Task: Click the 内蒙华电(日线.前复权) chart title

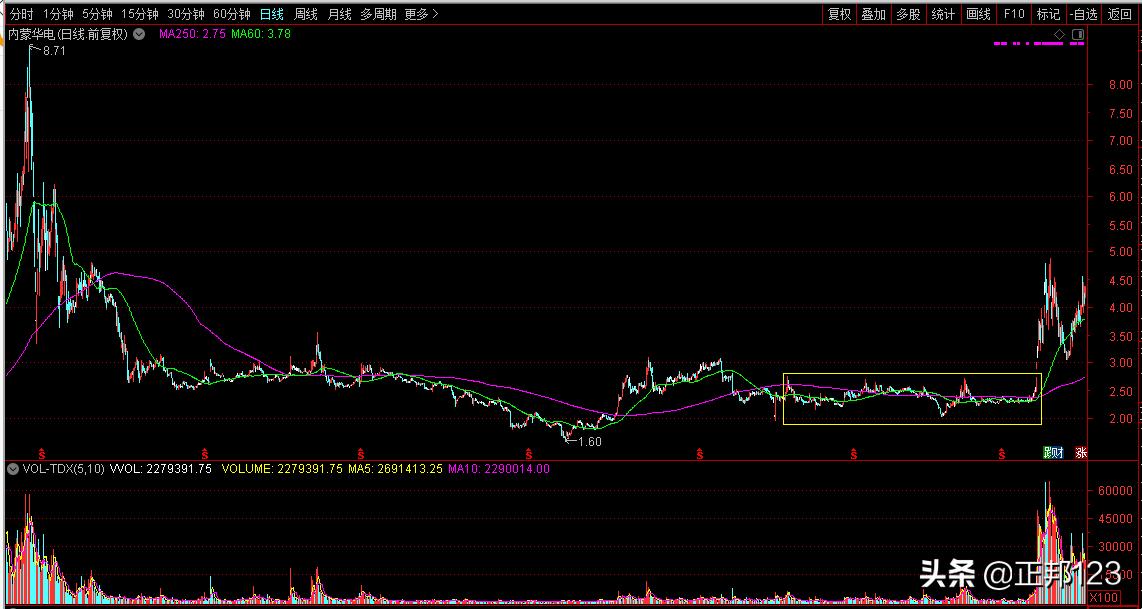Action: 68,34
